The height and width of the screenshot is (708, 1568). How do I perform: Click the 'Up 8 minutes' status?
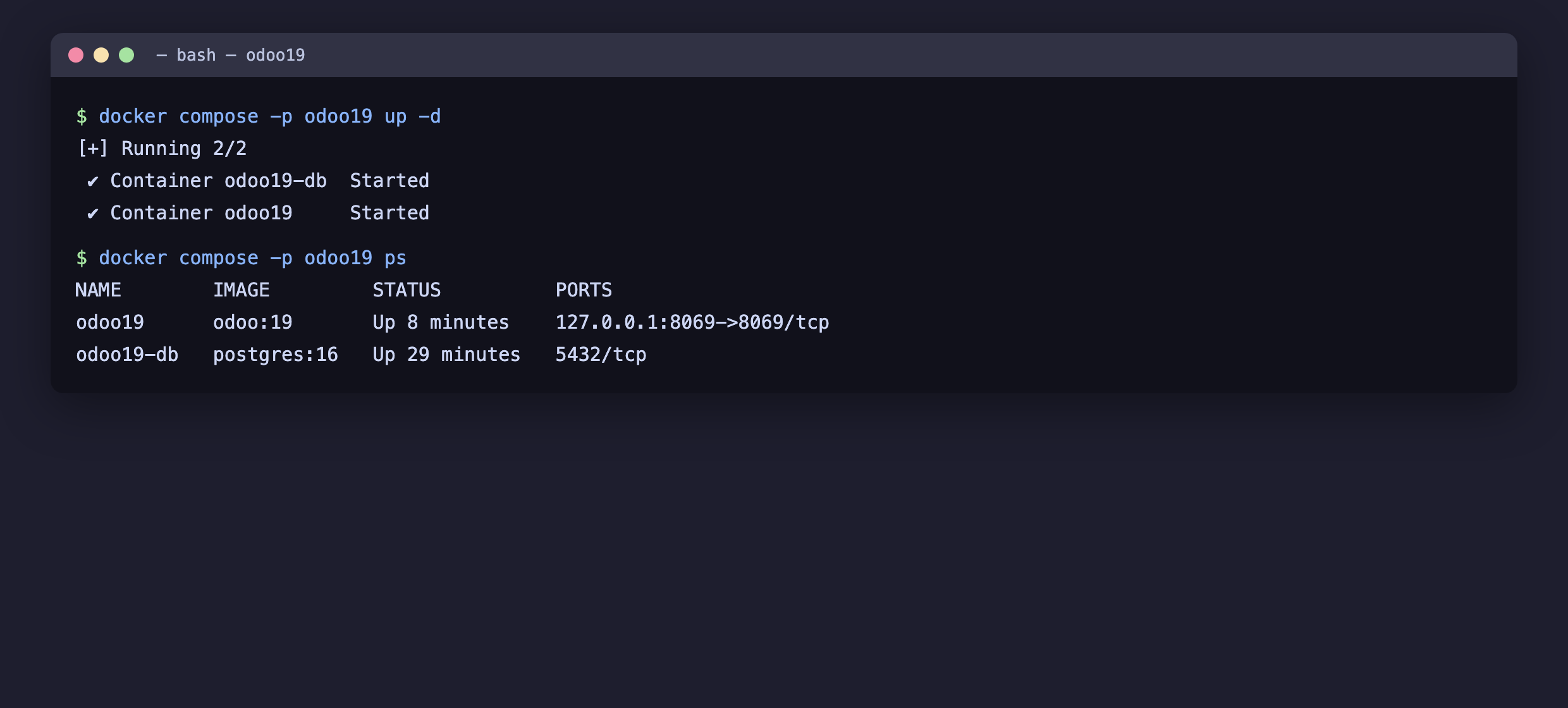[x=441, y=322]
